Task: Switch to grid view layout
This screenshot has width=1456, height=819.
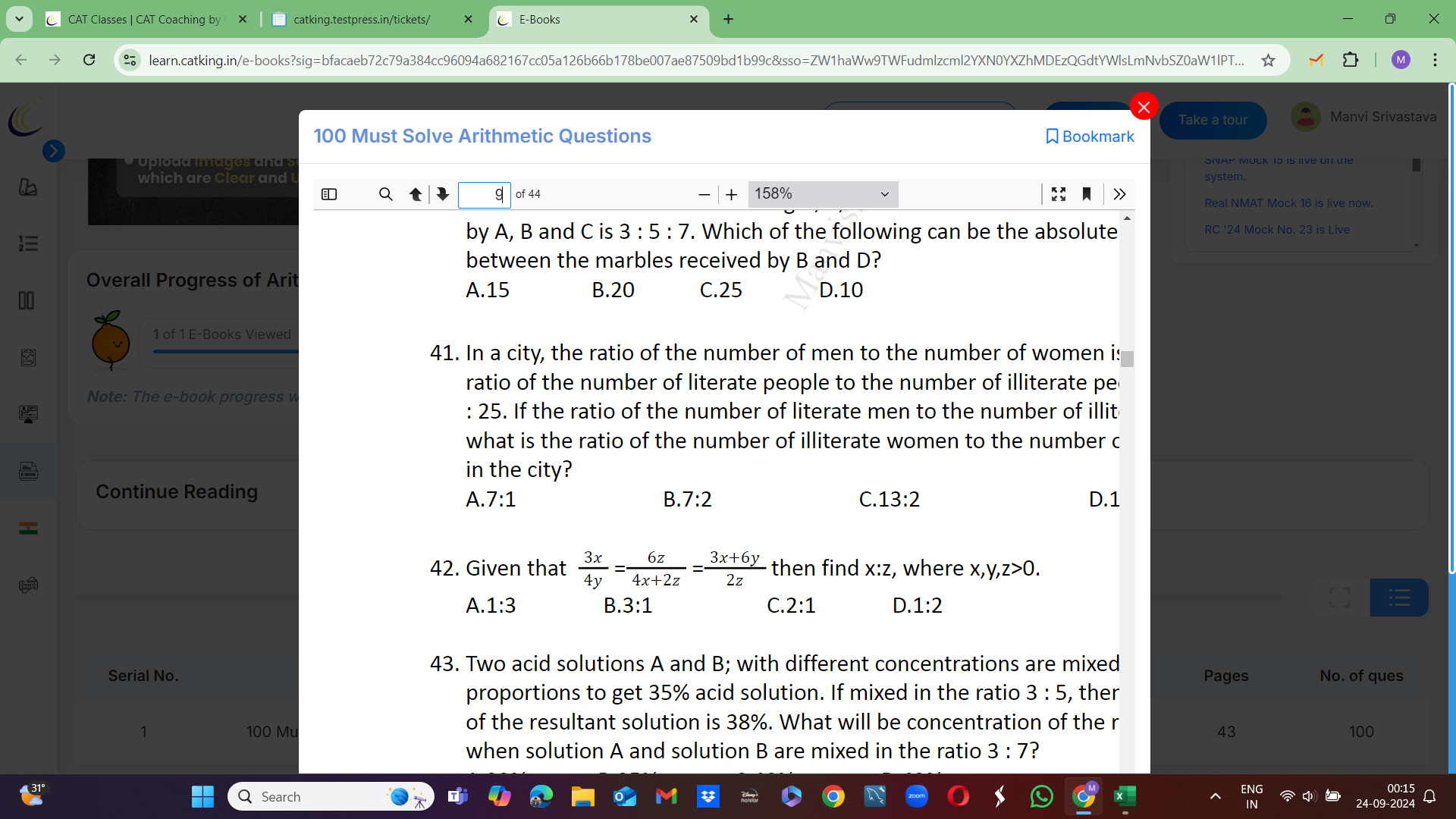Action: point(1340,598)
